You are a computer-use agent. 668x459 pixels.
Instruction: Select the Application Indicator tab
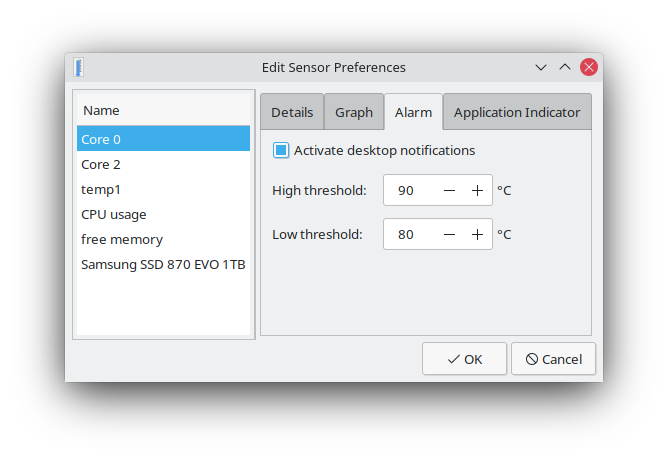[517, 113]
